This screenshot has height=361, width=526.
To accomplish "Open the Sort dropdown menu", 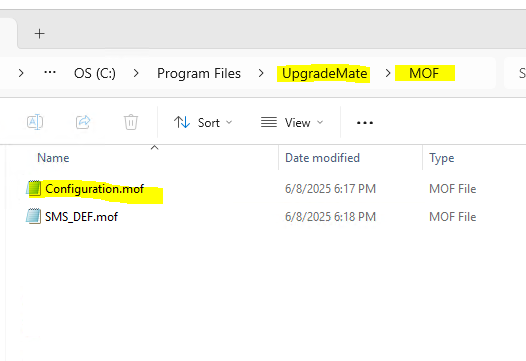I will pyautogui.click(x=203, y=122).
